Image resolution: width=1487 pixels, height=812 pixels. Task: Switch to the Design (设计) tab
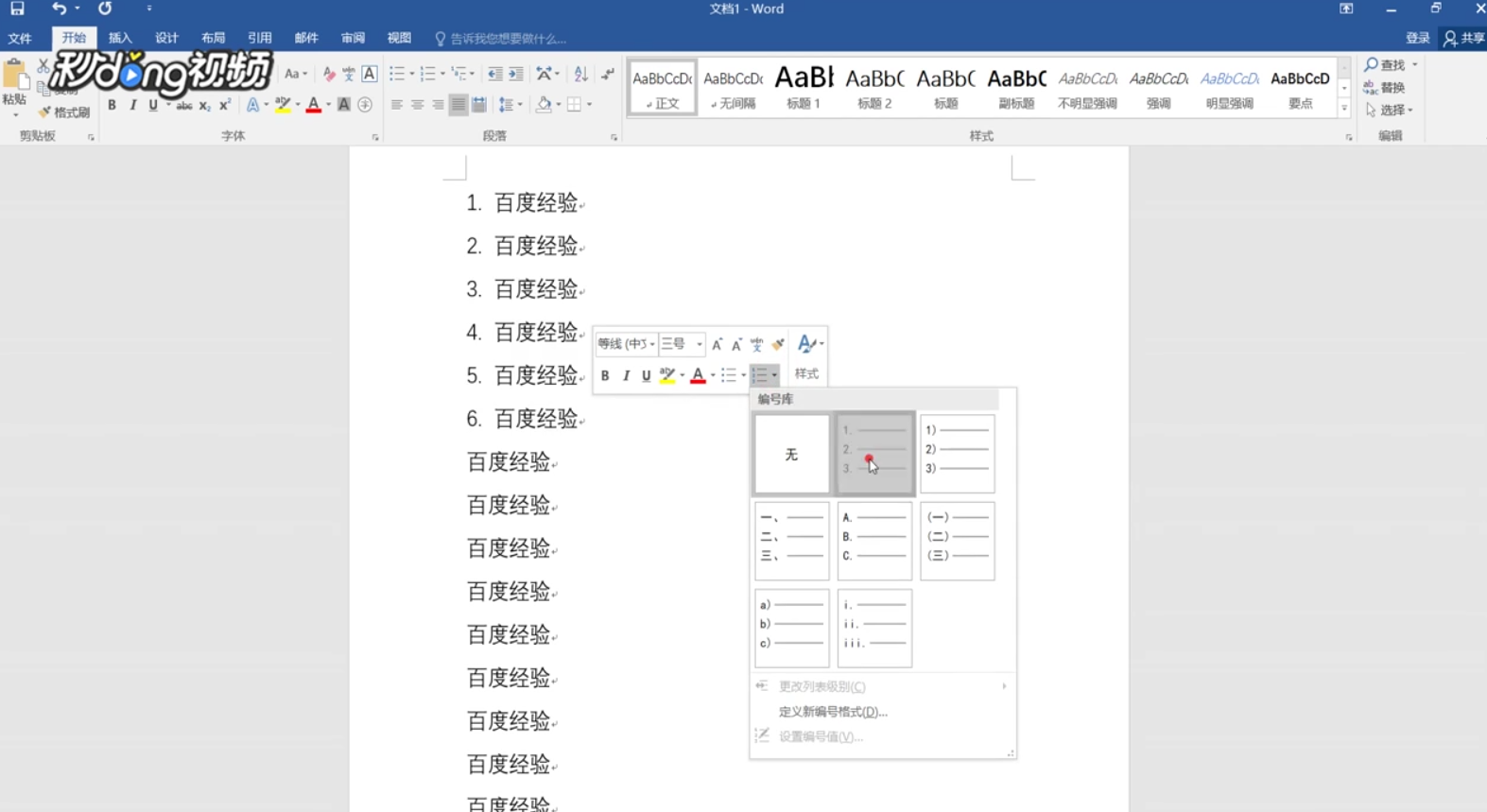click(x=166, y=39)
